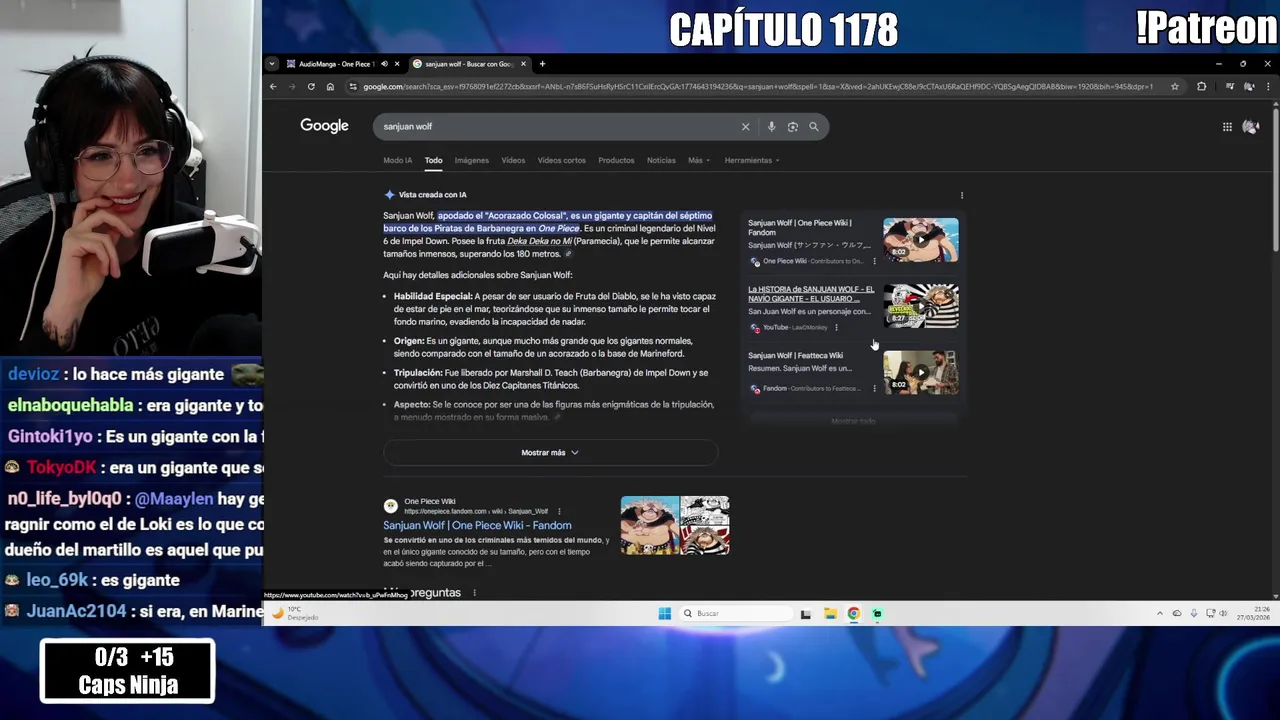The height and width of the screenshot is (720, 1280).
Task: Go to the Google logo homepage
Action: click(x=324, y=126)
